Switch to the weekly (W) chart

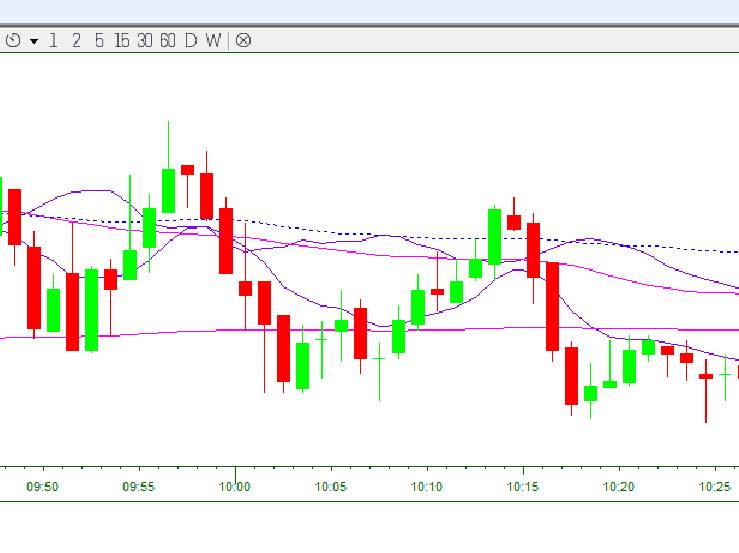tap(213, 40)
